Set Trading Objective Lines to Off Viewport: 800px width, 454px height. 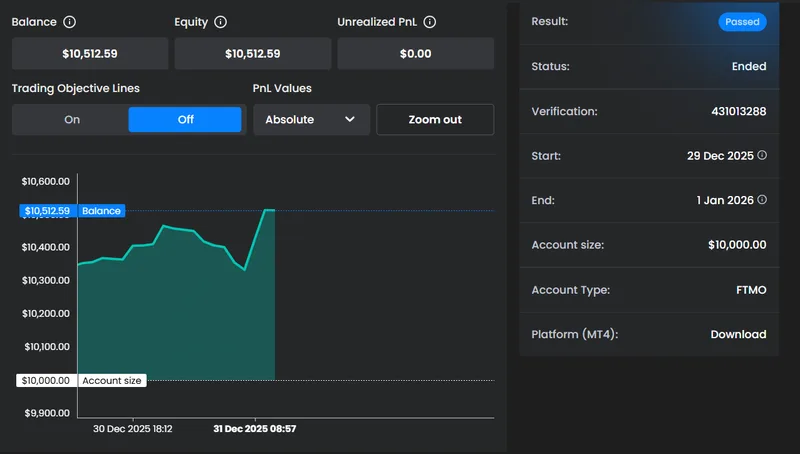click(x=185, y=119)
